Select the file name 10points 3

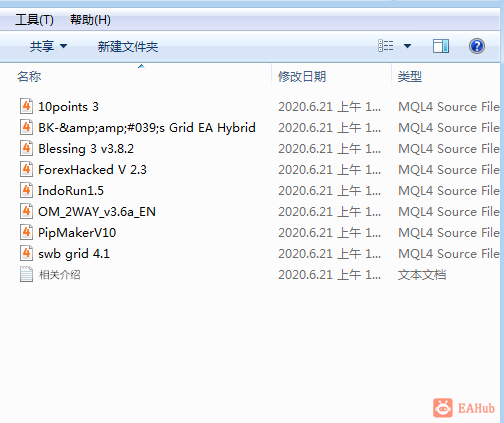tap(68, 107)
